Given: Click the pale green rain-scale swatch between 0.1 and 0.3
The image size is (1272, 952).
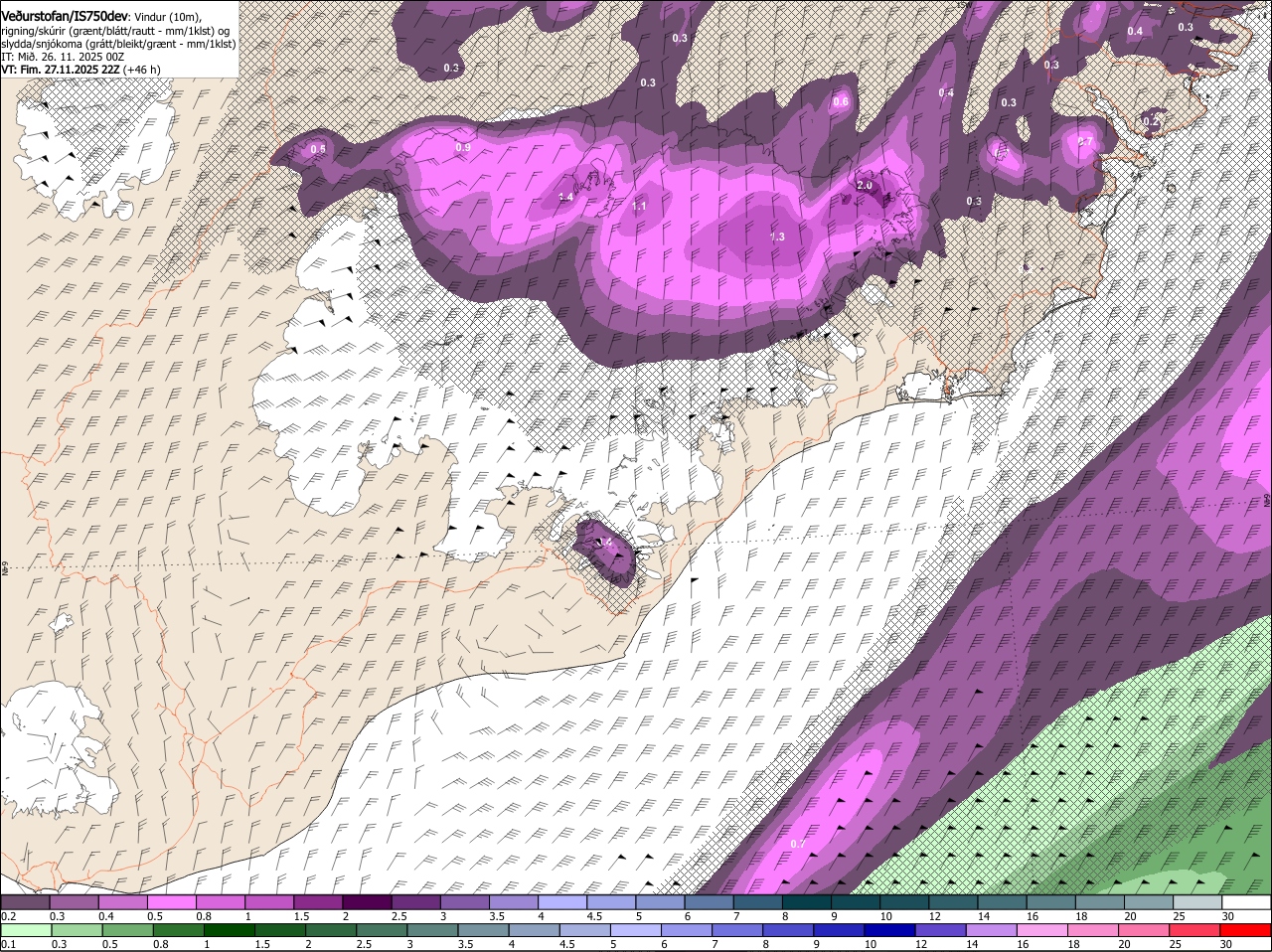Looking at the screenshot, I should [26, 930].
